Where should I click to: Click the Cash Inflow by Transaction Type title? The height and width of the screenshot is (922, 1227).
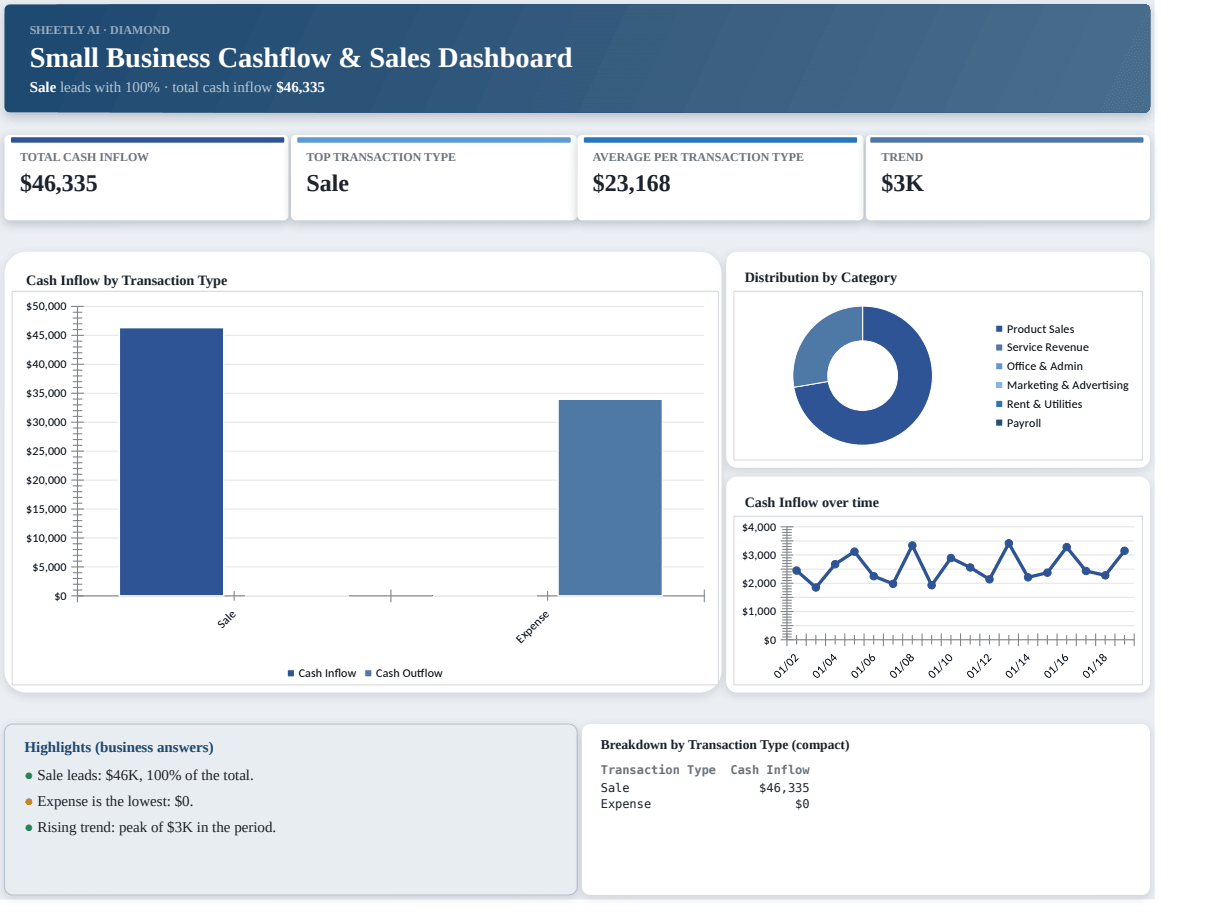tap(126, 281)
